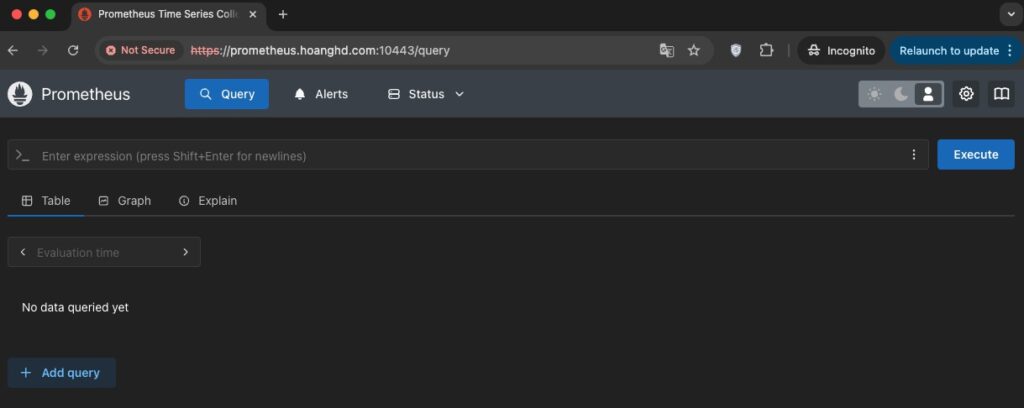Select browser-preferred theme person icon
1024x408 pixels.
point(928,95)
